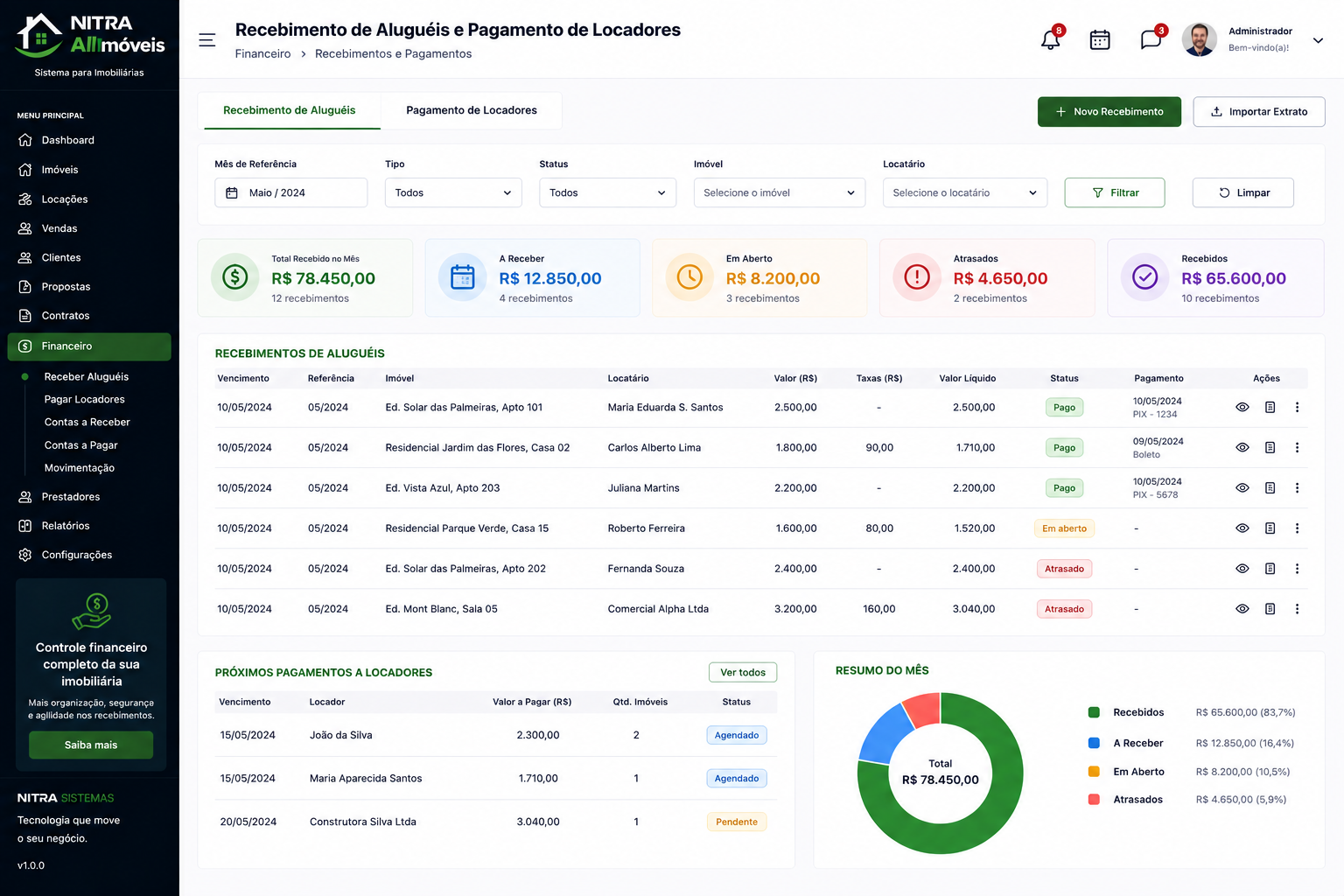Select the green Recebidos legend swatch
The height and width of the screenshot is (896, 1344).
[1094, 712]
